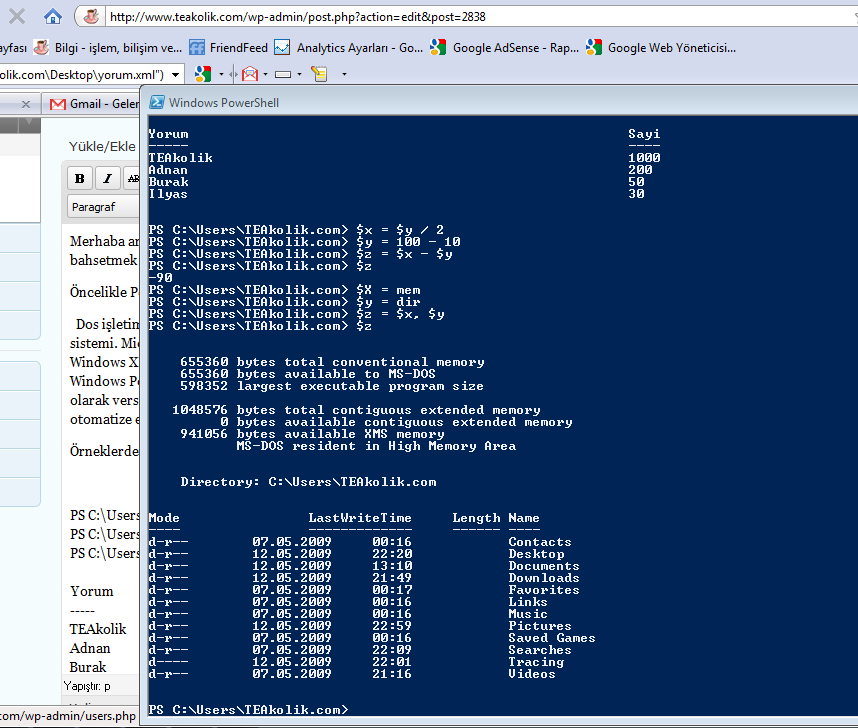Click Music directory name in PowerShell
The width and height of the screenshot is (858, 728).
click(x=527, y=614)
